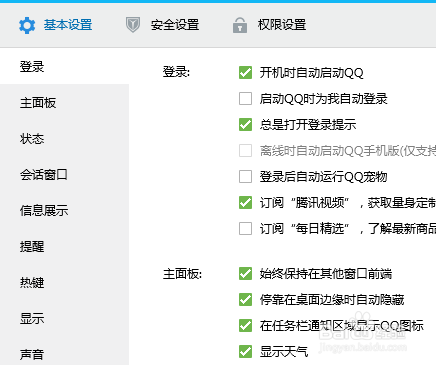The image size is (436, 365).
Task: Disable 始终保持在其他窗口前端 checkbox
Action: pyautogui.click(x=245, y=274)
